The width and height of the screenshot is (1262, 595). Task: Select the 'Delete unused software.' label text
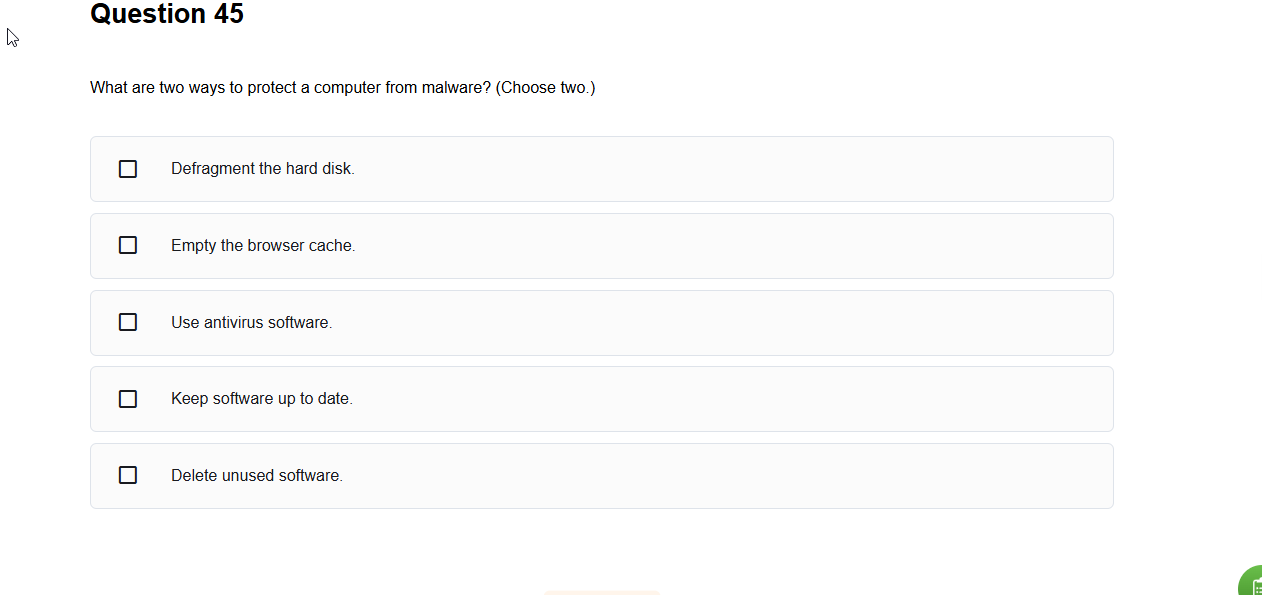tap(257, 475)
